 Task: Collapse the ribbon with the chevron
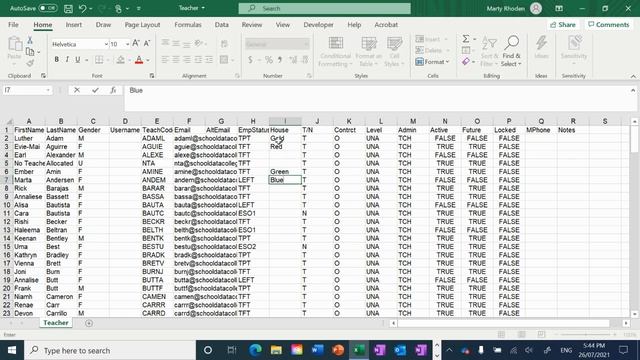coord(633,76)
